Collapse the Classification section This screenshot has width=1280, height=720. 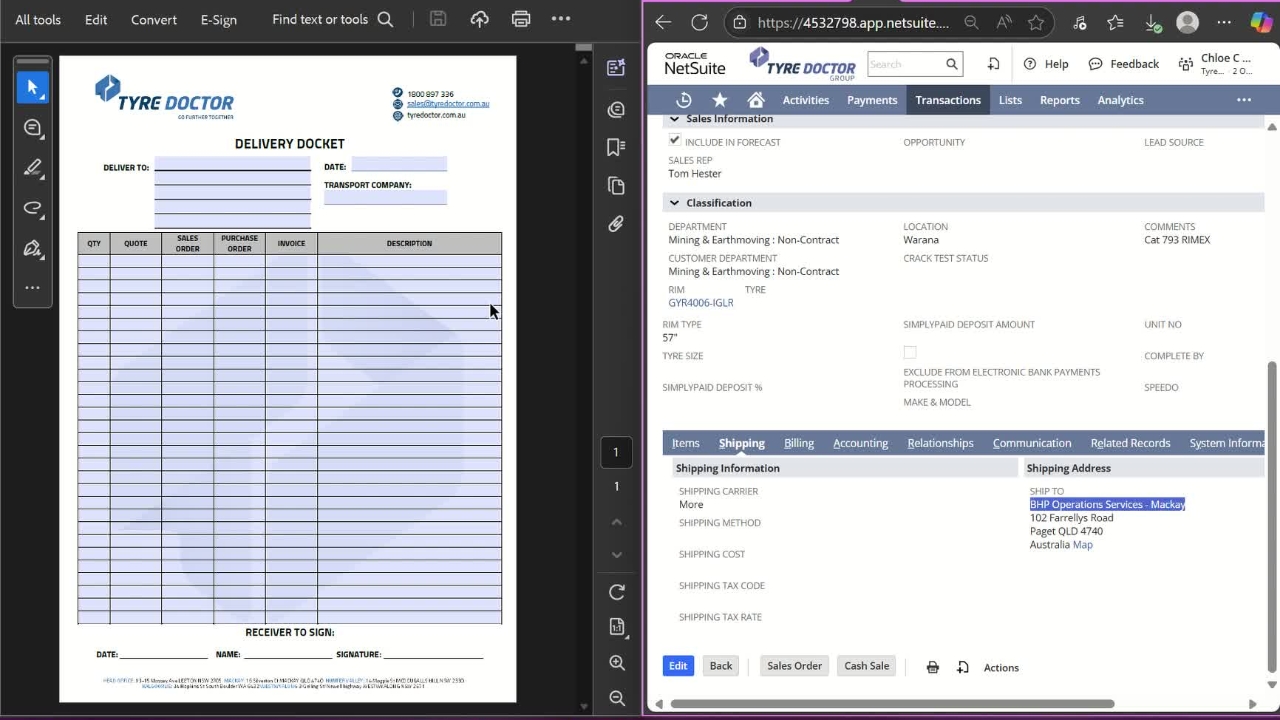pos(674,203)
